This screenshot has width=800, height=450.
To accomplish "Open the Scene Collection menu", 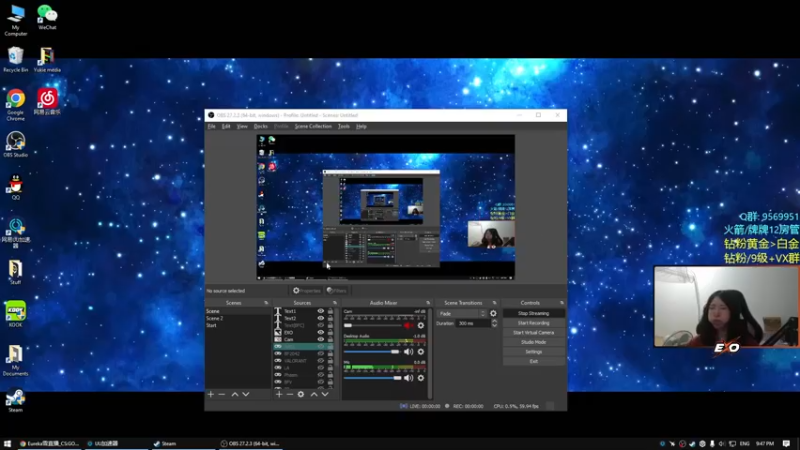I will (x=313, y=126).
